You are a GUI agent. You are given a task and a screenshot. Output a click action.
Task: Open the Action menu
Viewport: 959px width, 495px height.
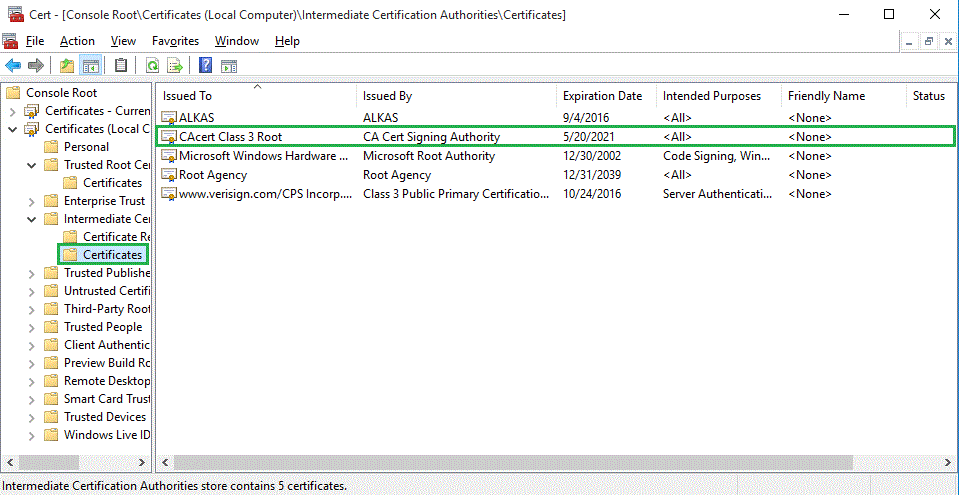[x=77, y=41]
